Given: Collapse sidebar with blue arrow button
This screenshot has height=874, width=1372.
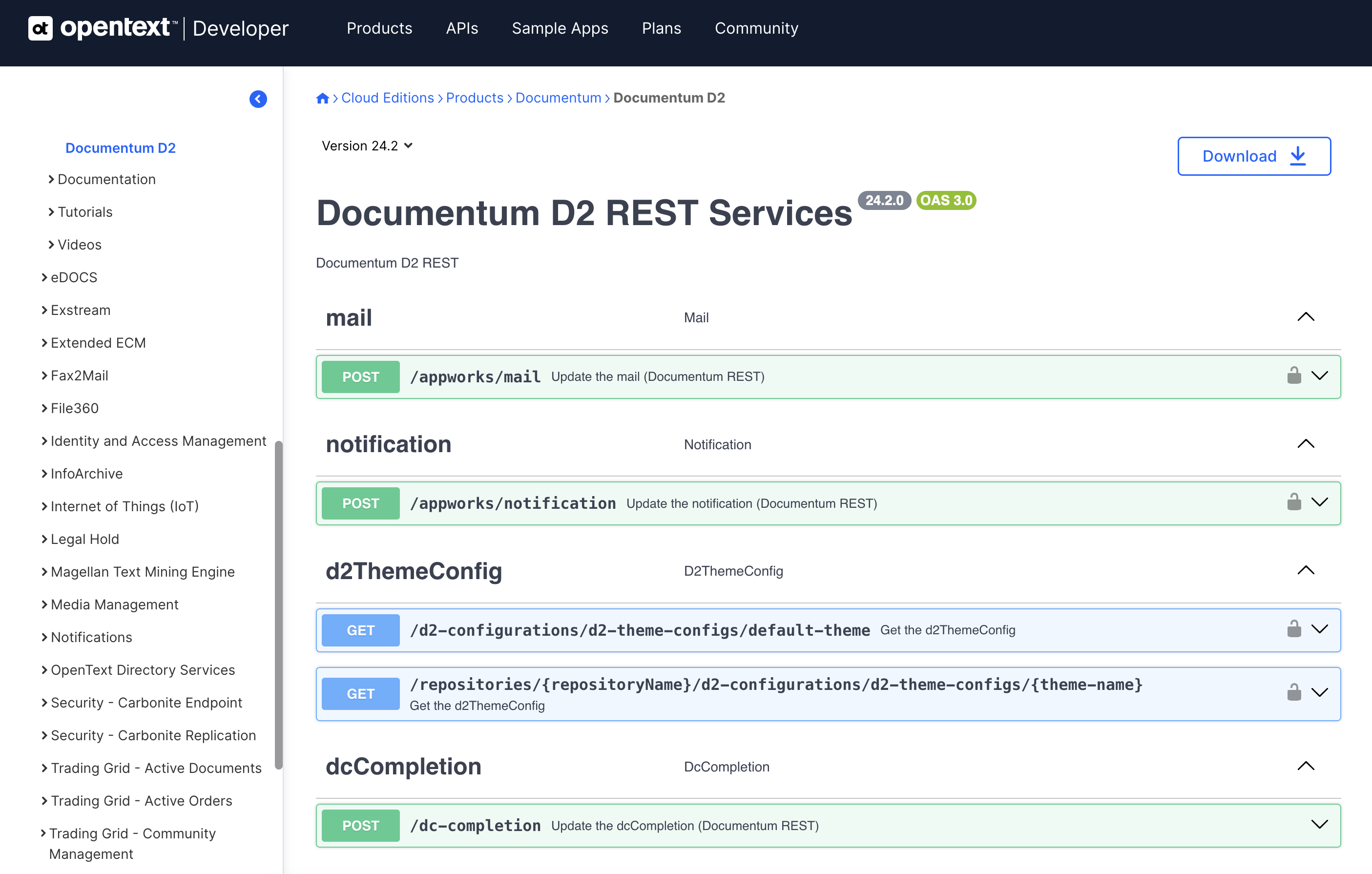Looking at the screenshot, I should click(258, 99).
